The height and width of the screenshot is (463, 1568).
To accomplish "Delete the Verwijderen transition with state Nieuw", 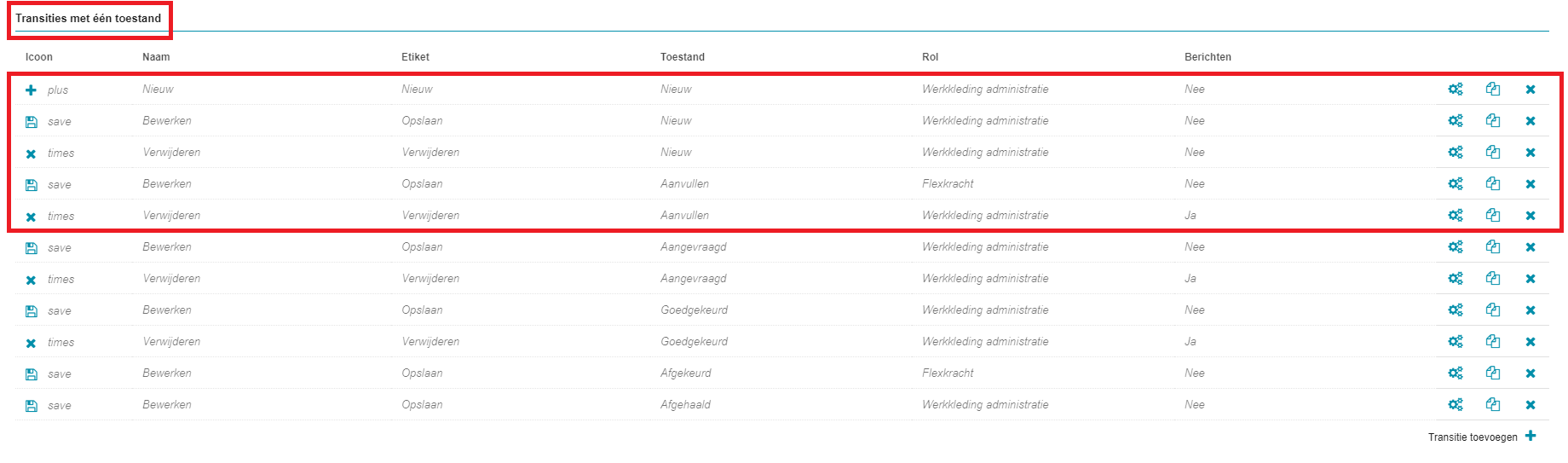I will 1531,153.
